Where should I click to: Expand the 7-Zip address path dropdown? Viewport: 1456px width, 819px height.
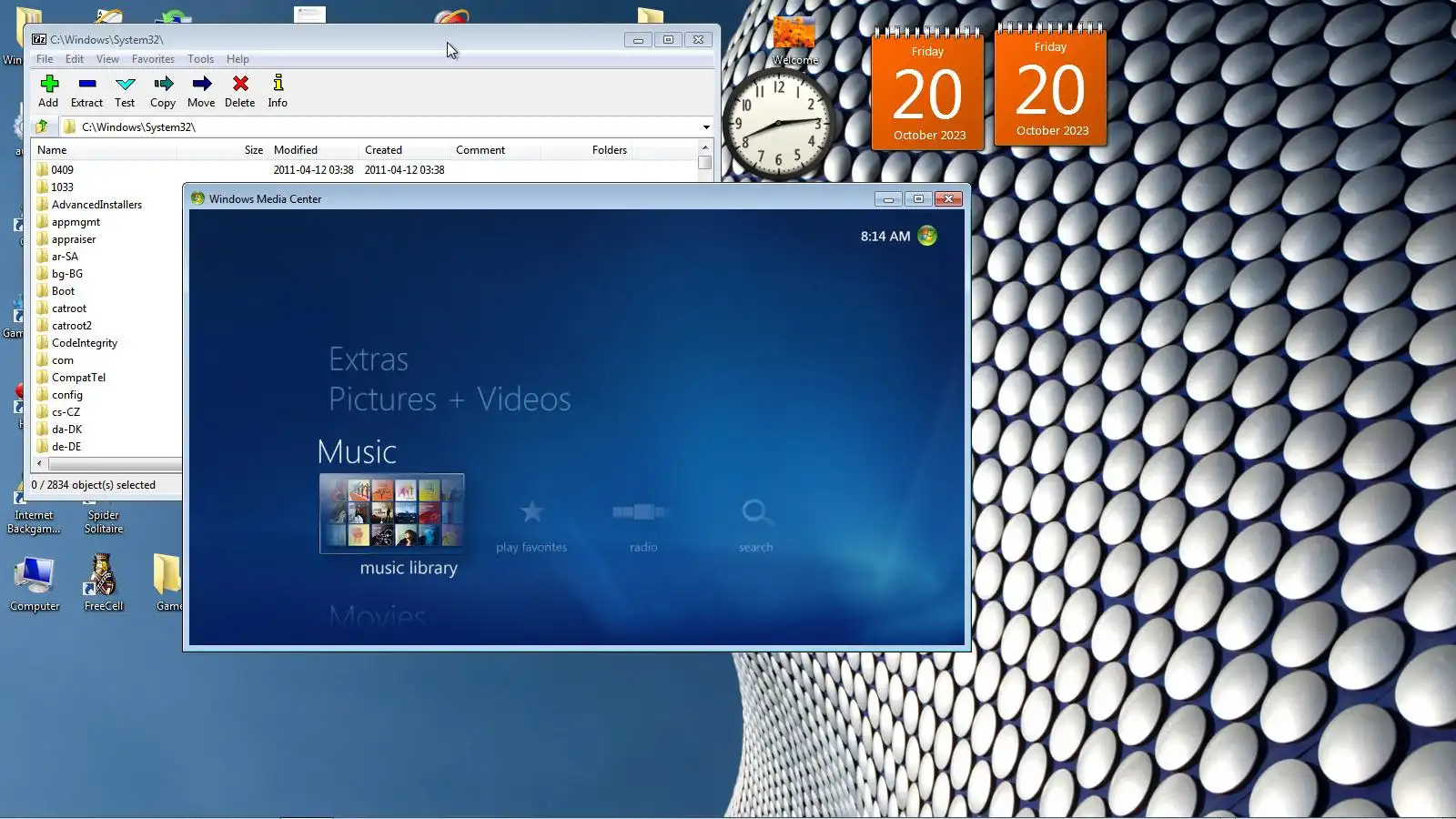coord(706,127)
